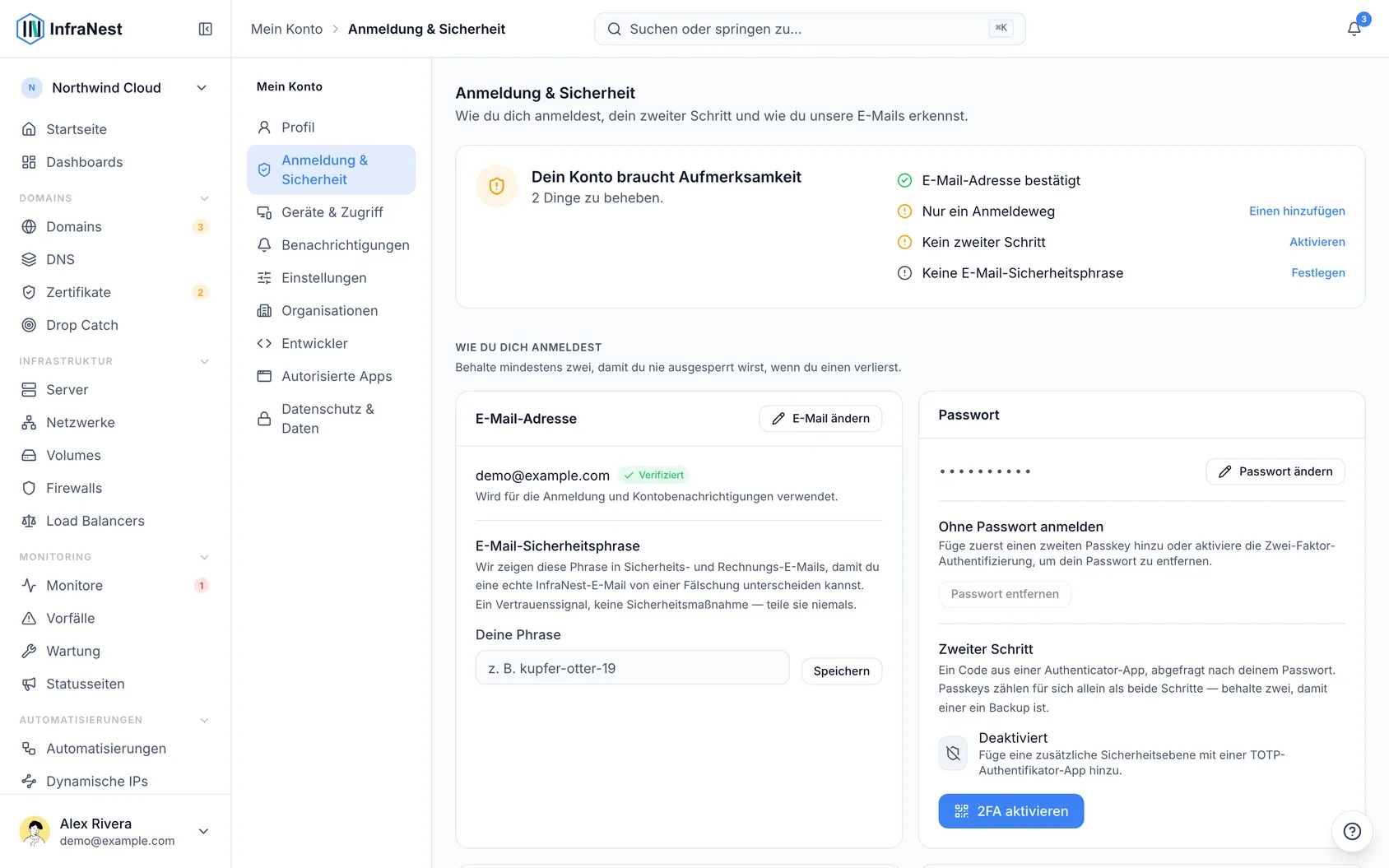Open Datenschutz & Daten section
1389x868 pixels.
331,419
